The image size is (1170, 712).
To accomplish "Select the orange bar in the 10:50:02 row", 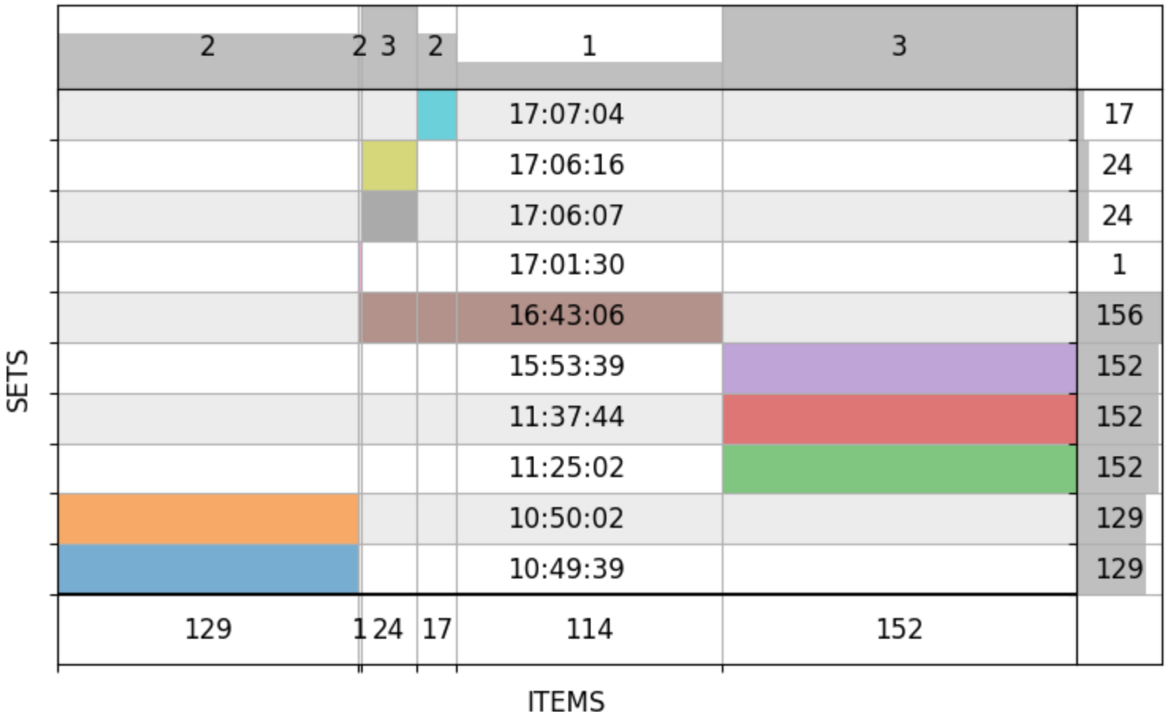I will pyautogui.click(x=208, y=519).
